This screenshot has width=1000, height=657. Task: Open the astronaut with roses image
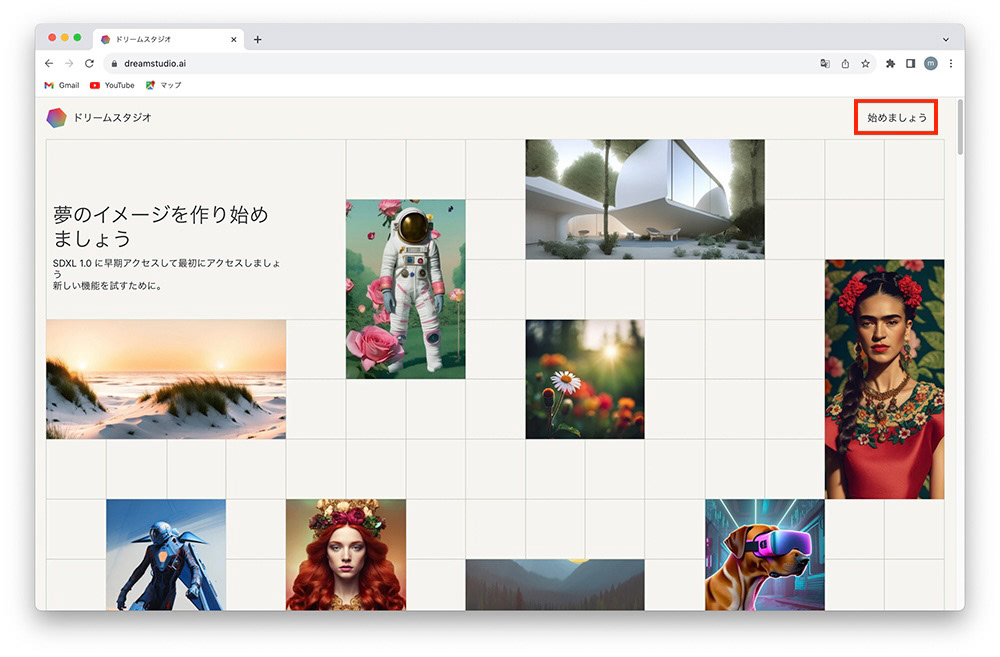[x=406, y=289]
